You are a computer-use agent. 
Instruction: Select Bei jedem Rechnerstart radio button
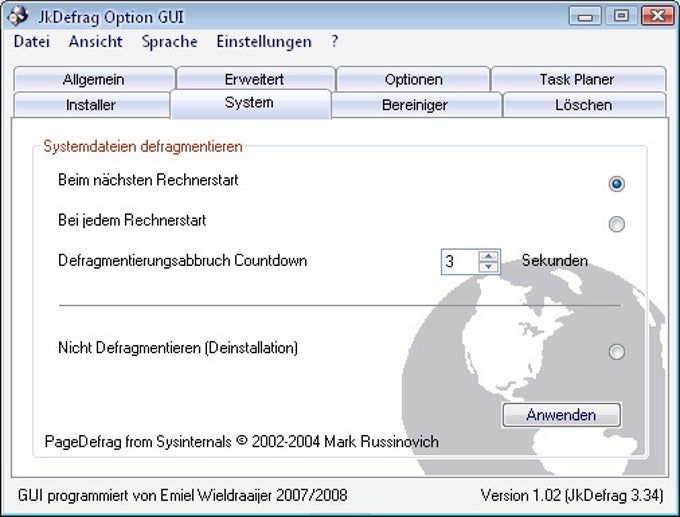616,224
